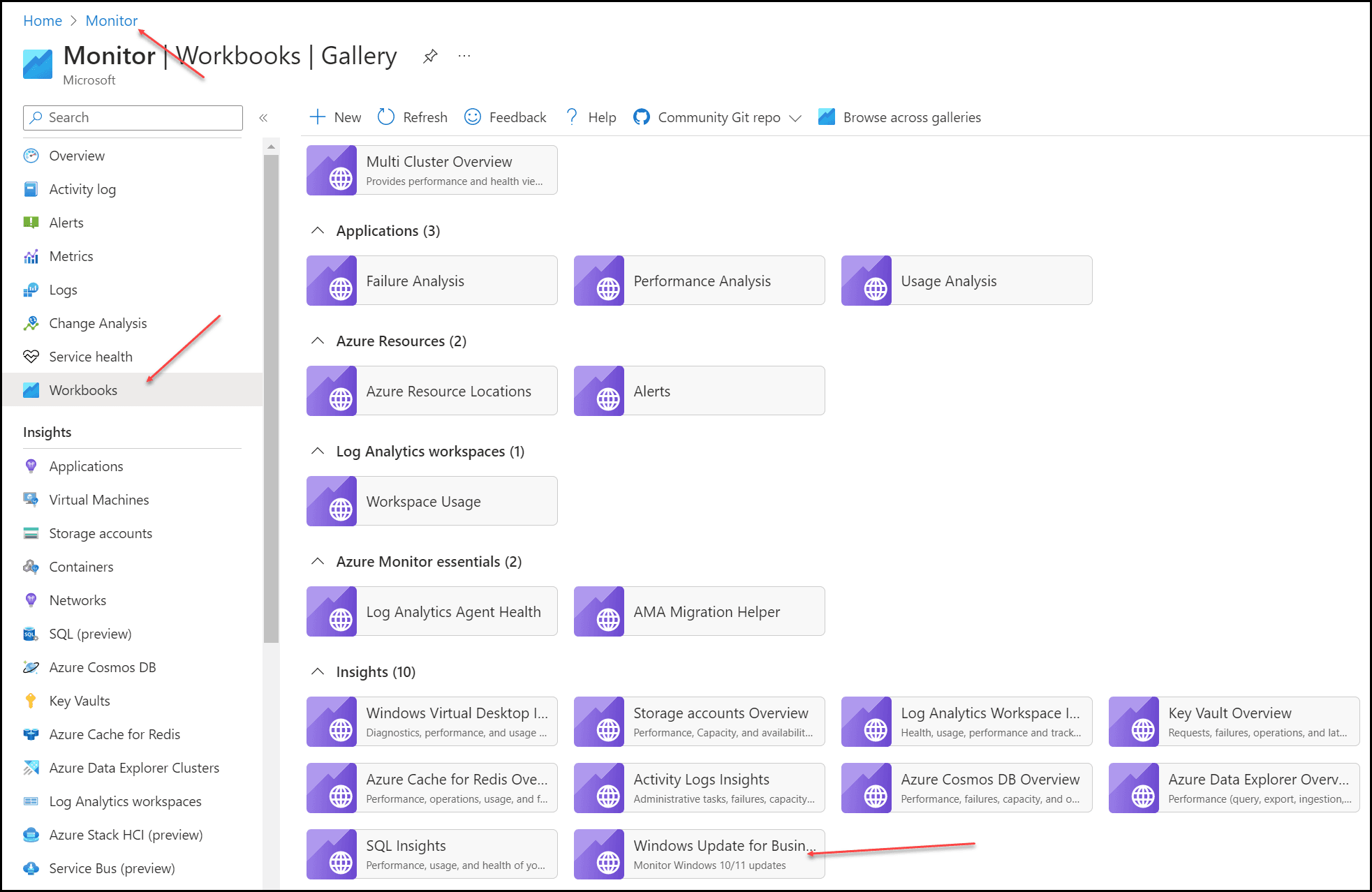Open Feedback using the smiley icon
The width and height of the screenshot is (1372, 892).
click(x=473, y=117)
